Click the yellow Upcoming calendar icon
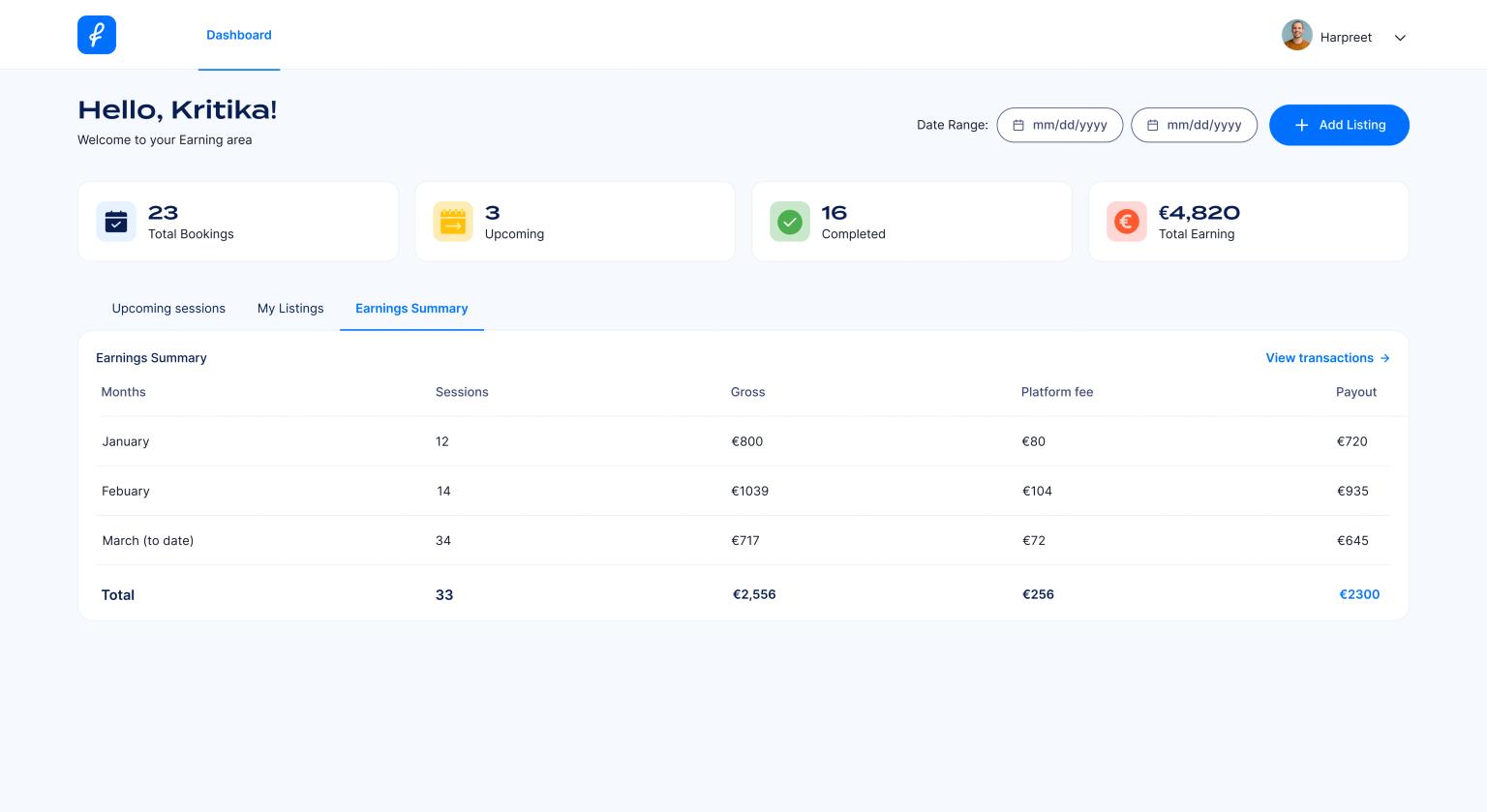This screenshot has width=1487, height=812. coord(453,222)
